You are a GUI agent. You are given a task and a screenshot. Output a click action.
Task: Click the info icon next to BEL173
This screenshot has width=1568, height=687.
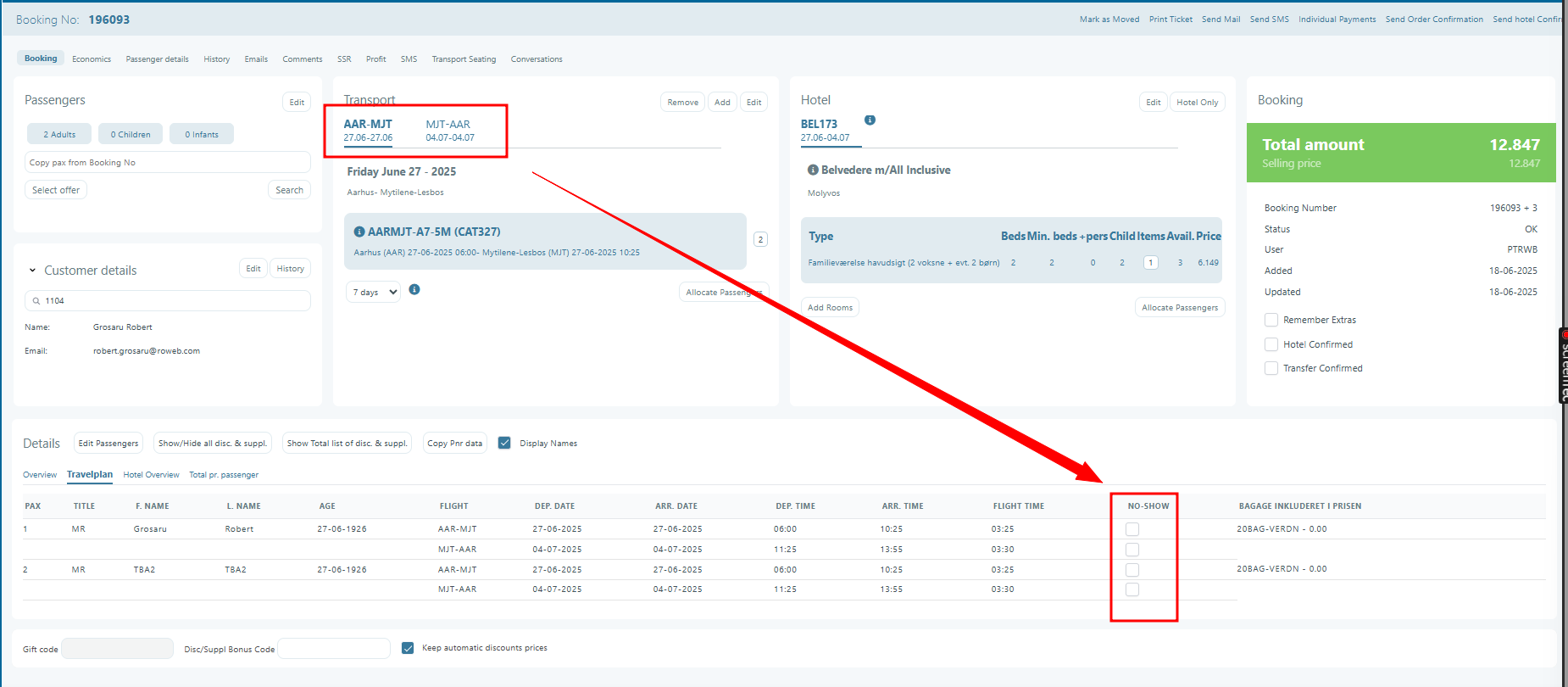point(870,120)
